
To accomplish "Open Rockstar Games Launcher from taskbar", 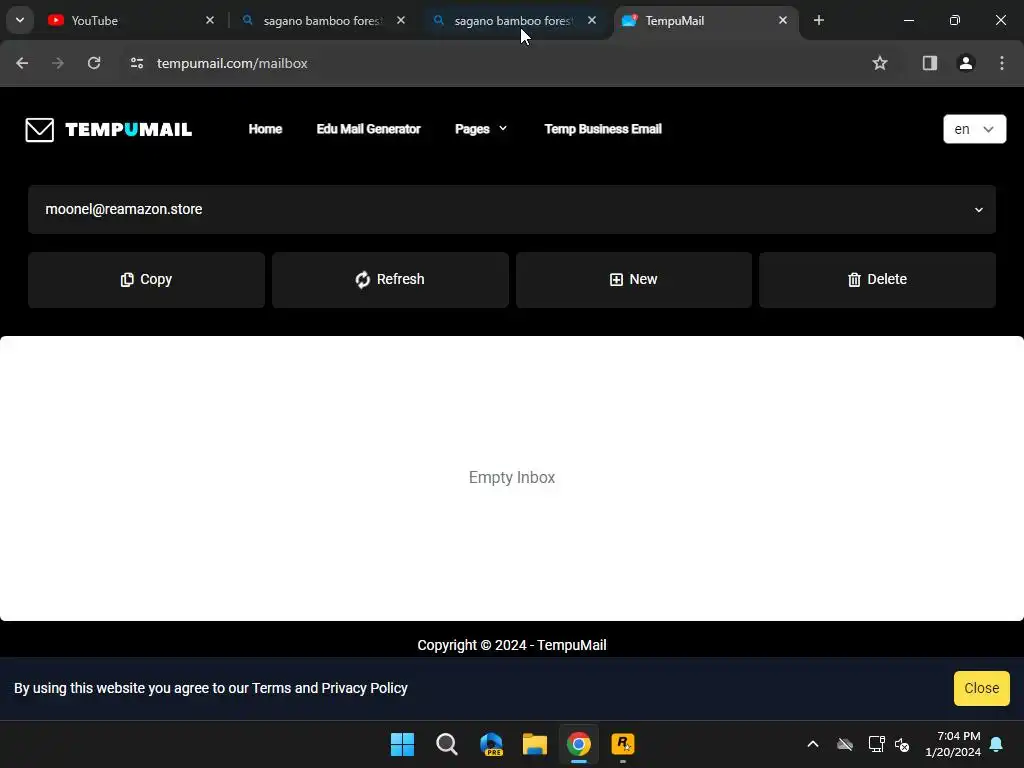I will pos(623,744).
